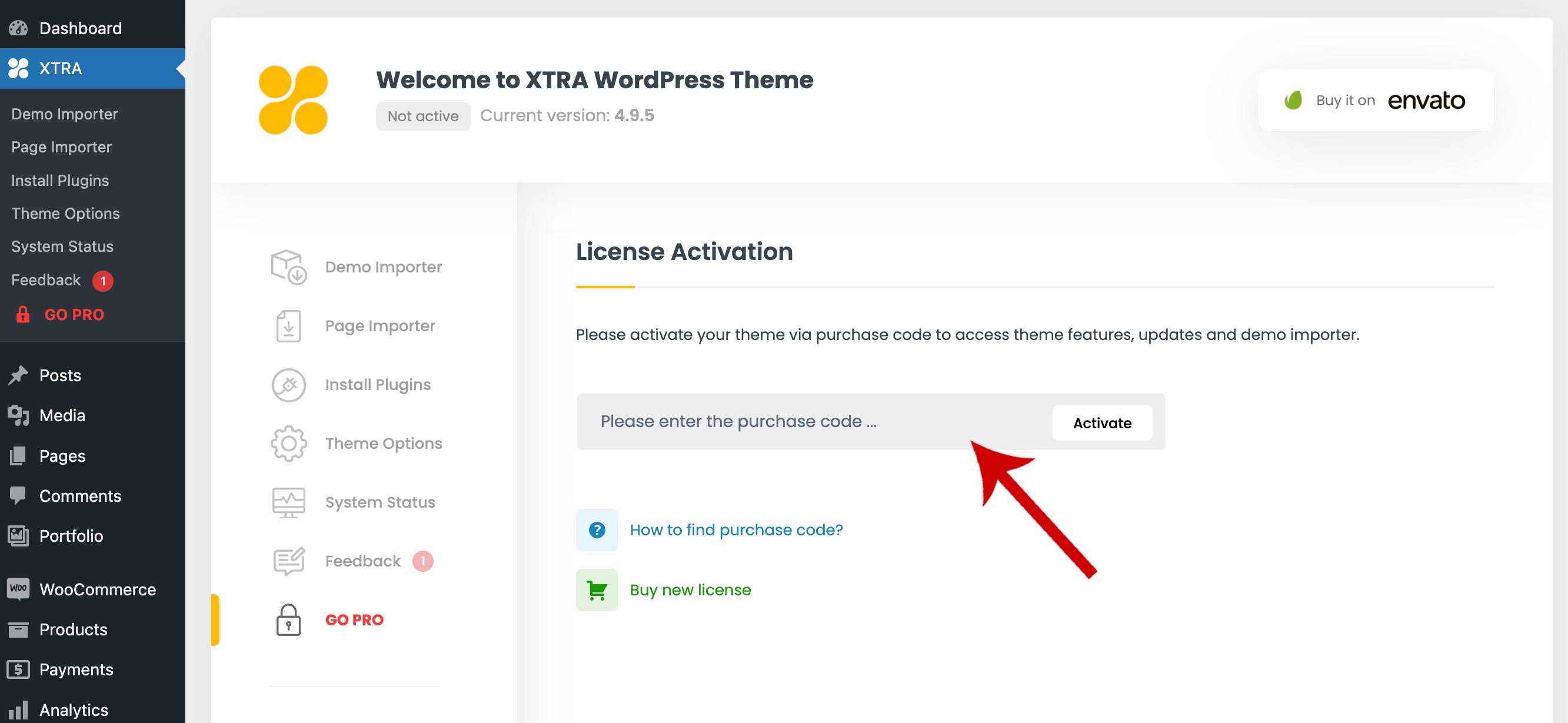Open Theme Options in XTRA submenu

[65, 213]
